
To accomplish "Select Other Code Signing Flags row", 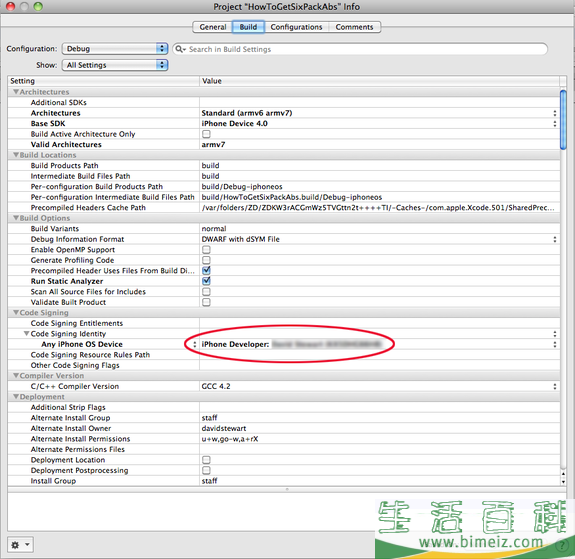I will pos(284,365).
